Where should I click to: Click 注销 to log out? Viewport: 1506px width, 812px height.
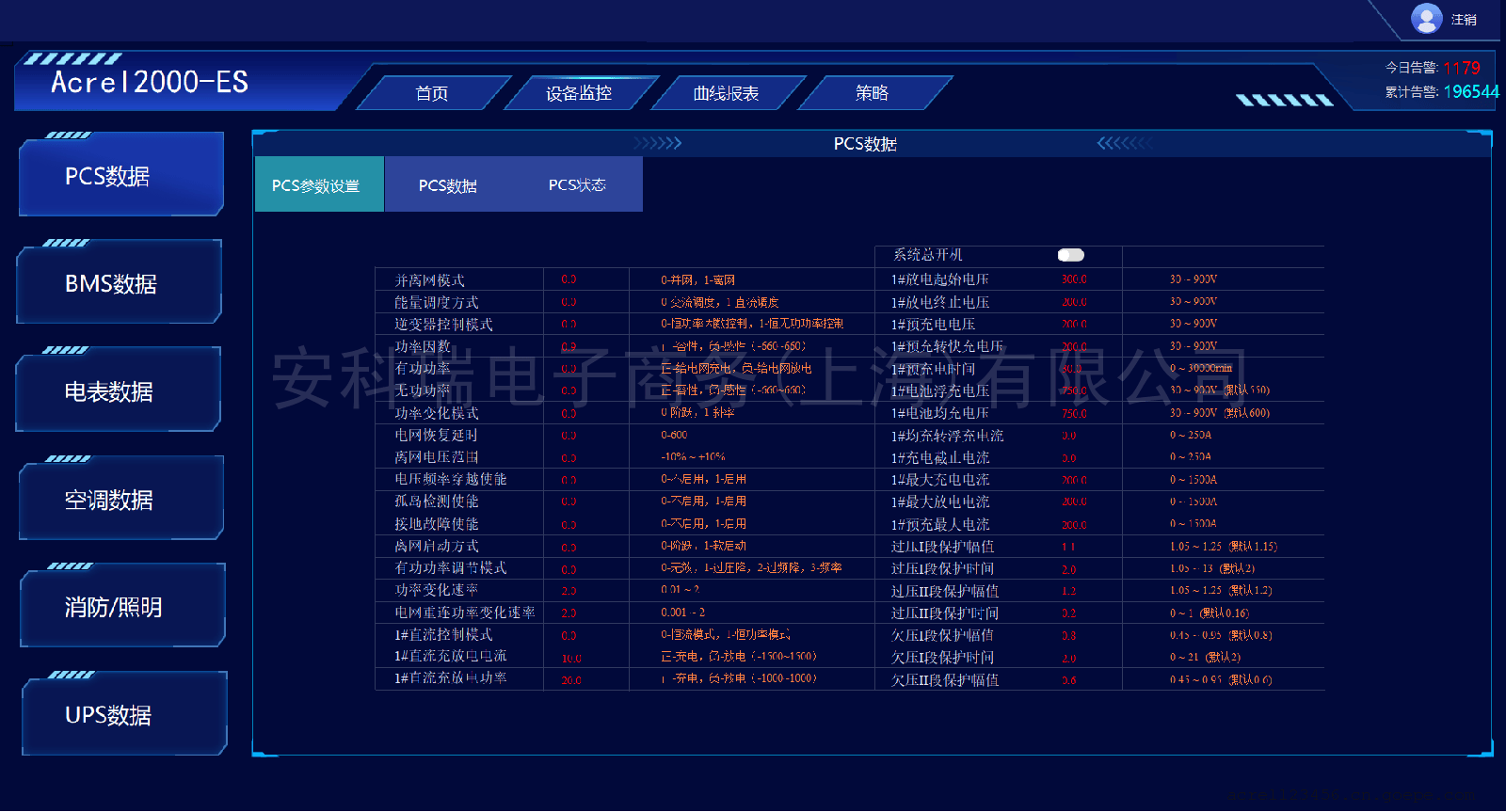(x=1464, y=20)
